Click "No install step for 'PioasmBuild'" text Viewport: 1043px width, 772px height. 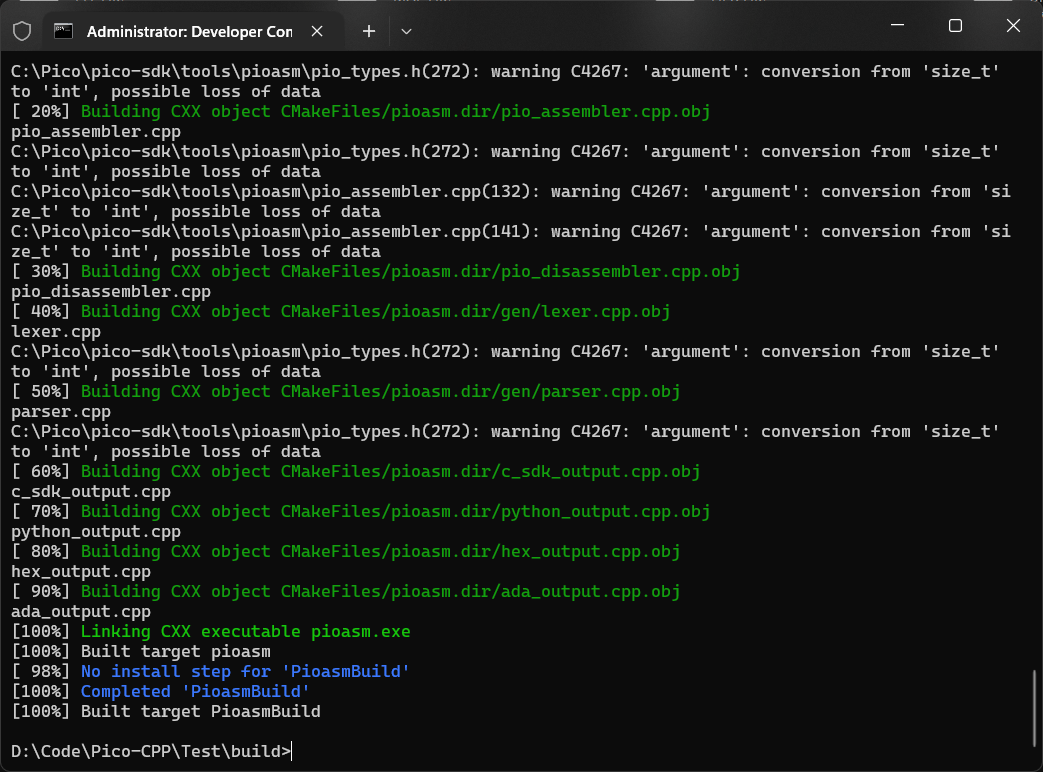point(245,672)
